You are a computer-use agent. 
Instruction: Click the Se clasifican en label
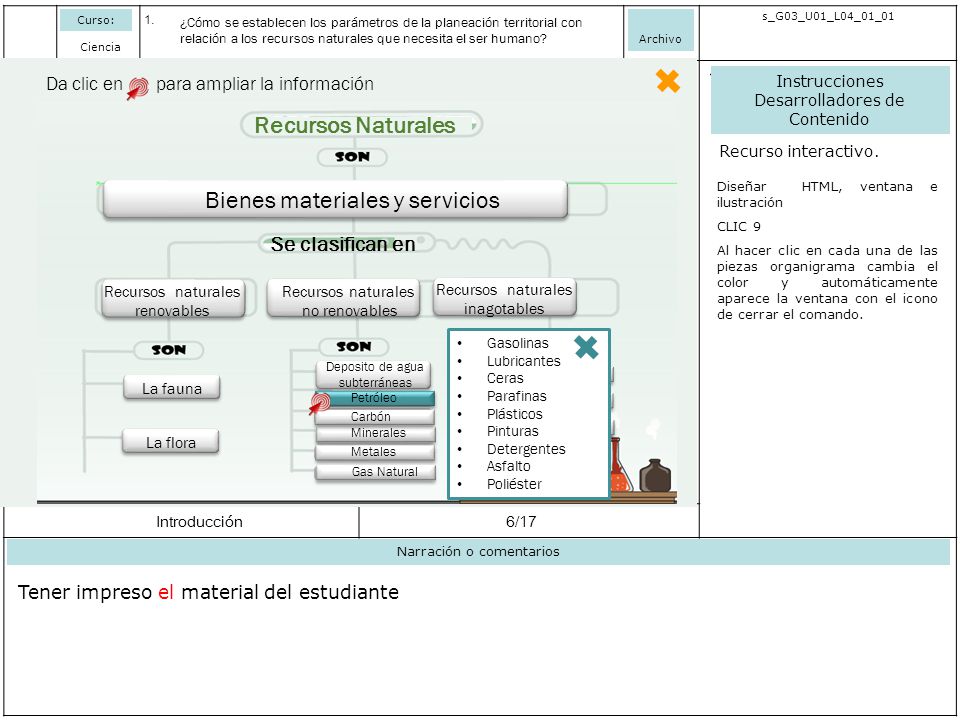pyautogui.click(x=343, y=244)
